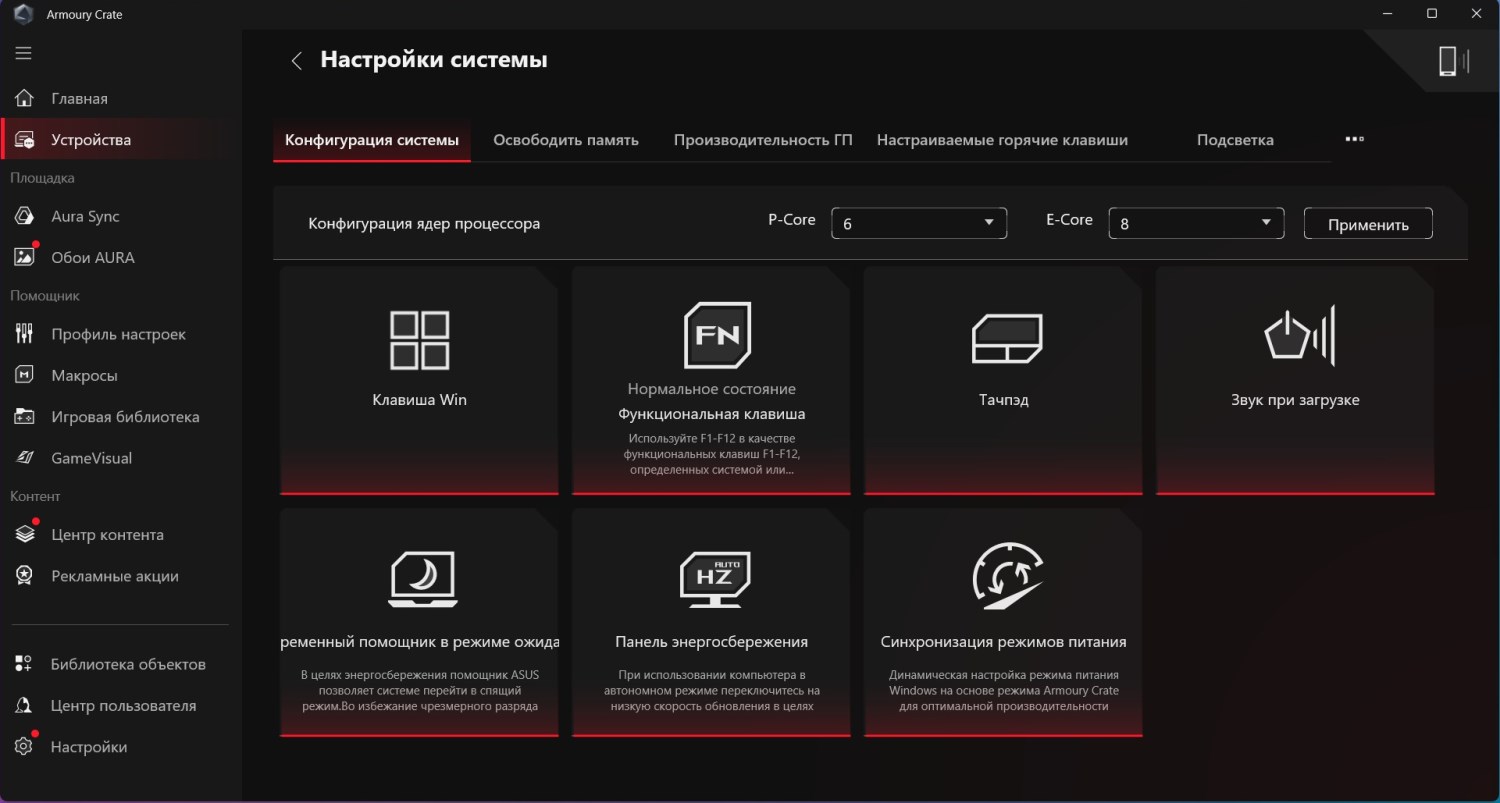The height and width of the screenshot is (803, 1500).
Task: Open the P-Core count dropdown
Action: [x=918, y=224]
